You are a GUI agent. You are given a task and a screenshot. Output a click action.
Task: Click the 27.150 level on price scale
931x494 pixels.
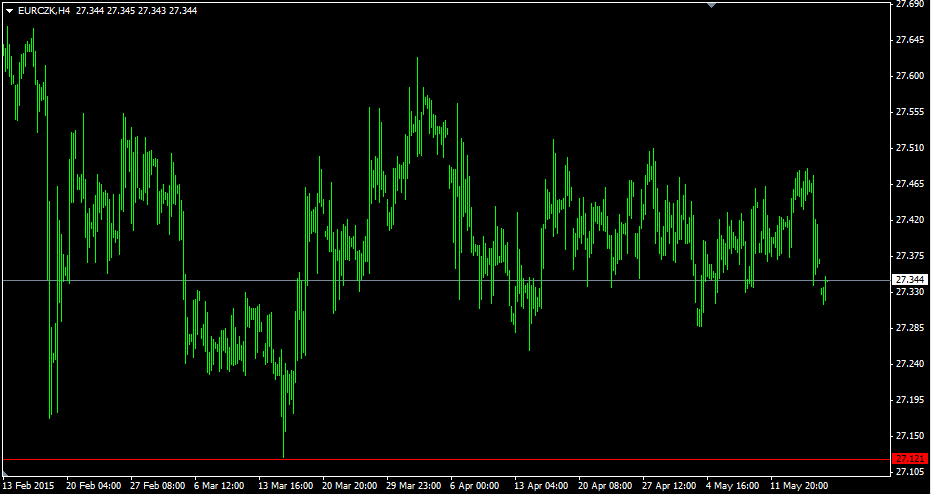click(x=909, y=436)
